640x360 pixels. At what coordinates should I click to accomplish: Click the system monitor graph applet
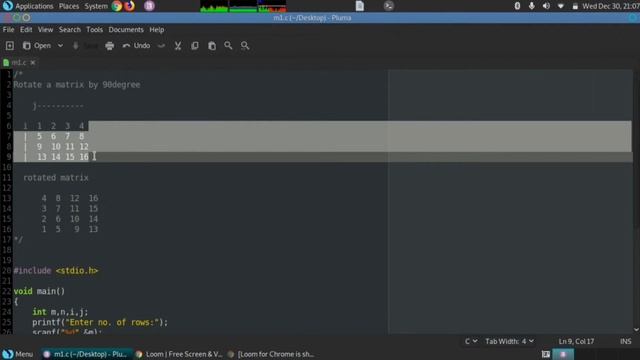243,6
